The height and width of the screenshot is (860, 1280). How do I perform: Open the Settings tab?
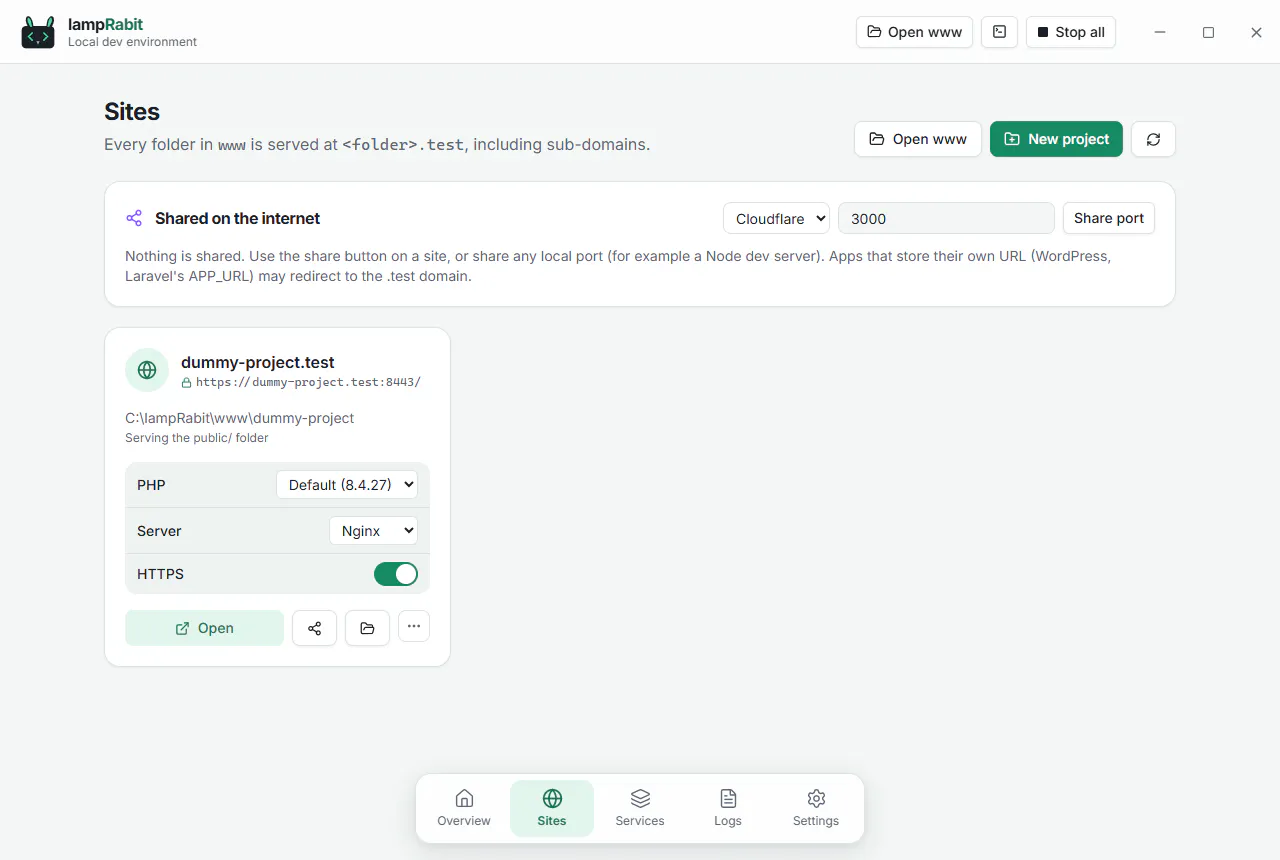[816, 808]
